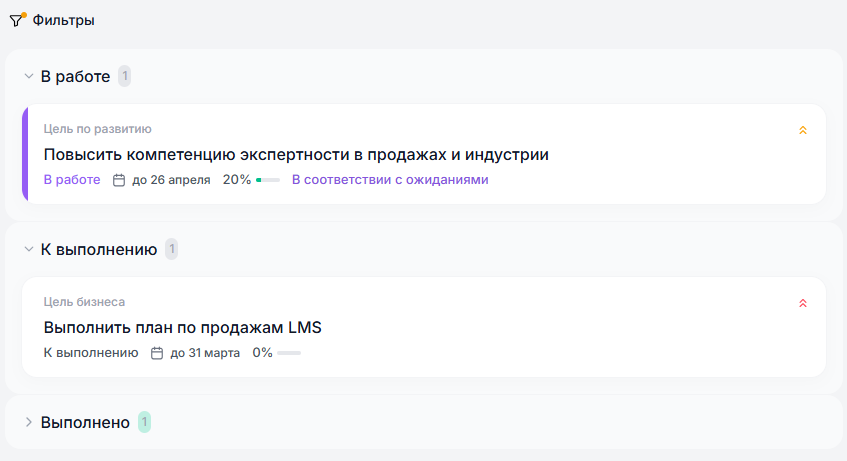847x461 pixels.
Task: Collapse the 'К выполнению' section chevron
Action: click(x=28, y=249)
